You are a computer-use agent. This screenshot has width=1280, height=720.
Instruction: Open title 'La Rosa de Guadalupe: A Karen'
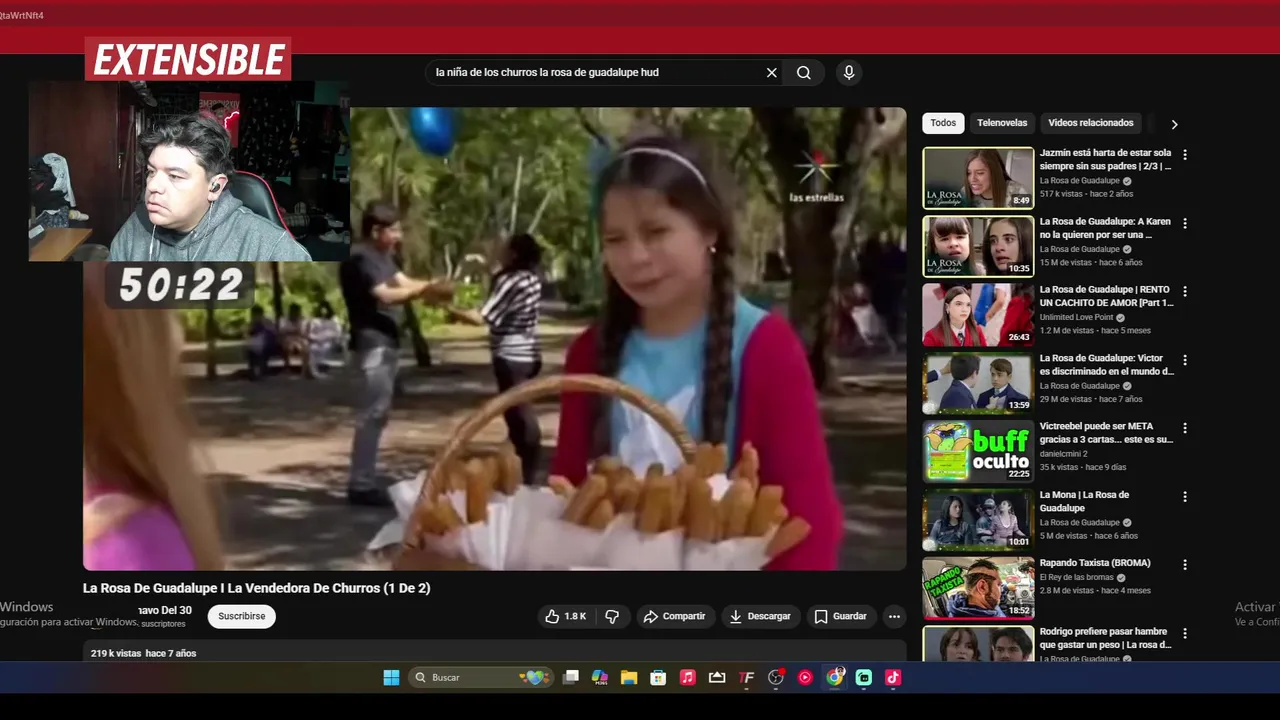tap(1105, 228)
